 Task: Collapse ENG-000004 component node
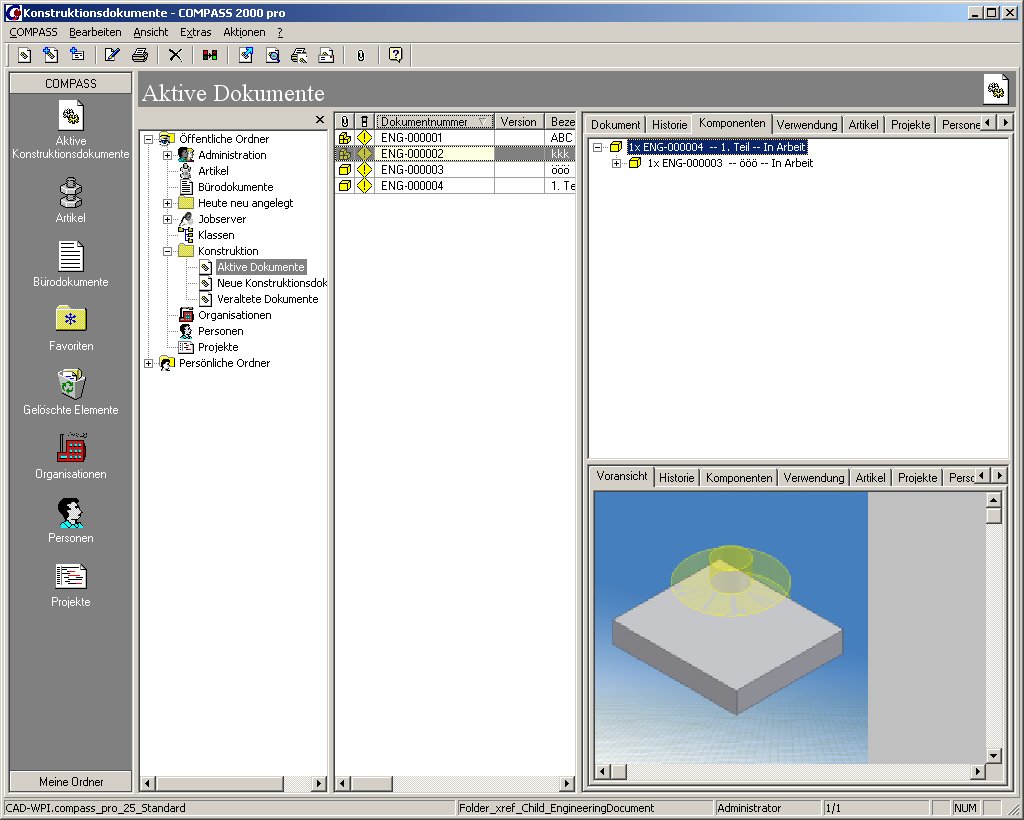[x=597, y=148]
